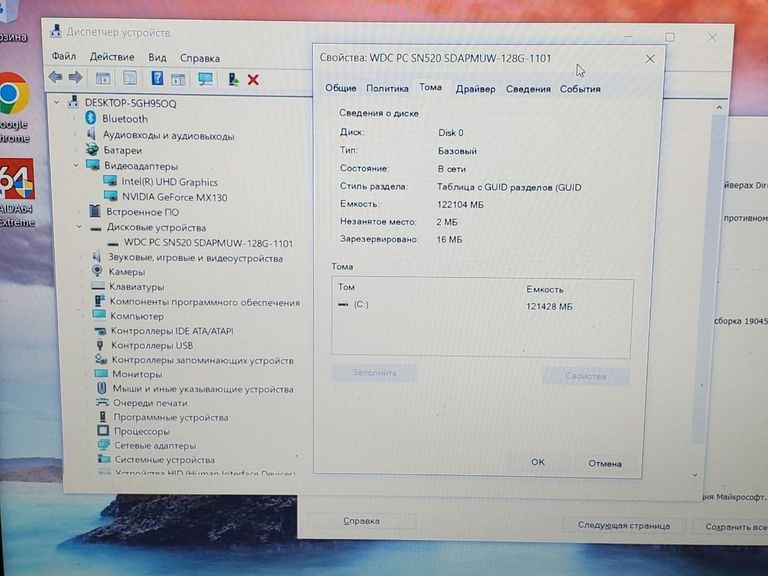Open the Вид menu

tap(157, 57)
